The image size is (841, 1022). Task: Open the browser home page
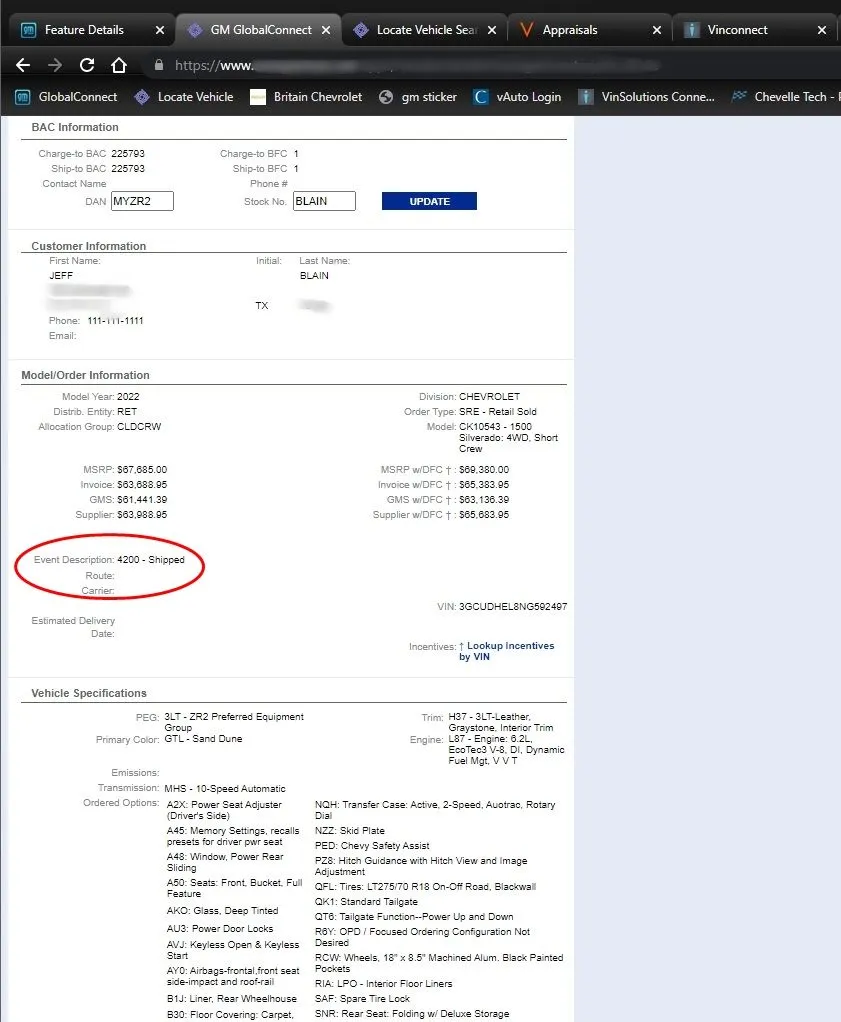tap(119, 65)
